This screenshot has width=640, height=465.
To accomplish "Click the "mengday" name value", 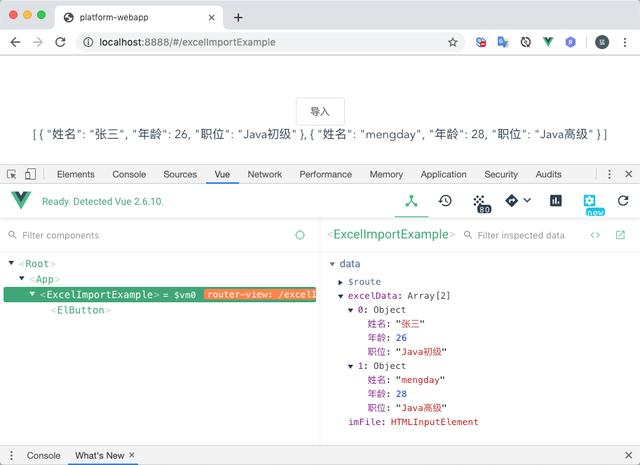I will coord(420,380).
